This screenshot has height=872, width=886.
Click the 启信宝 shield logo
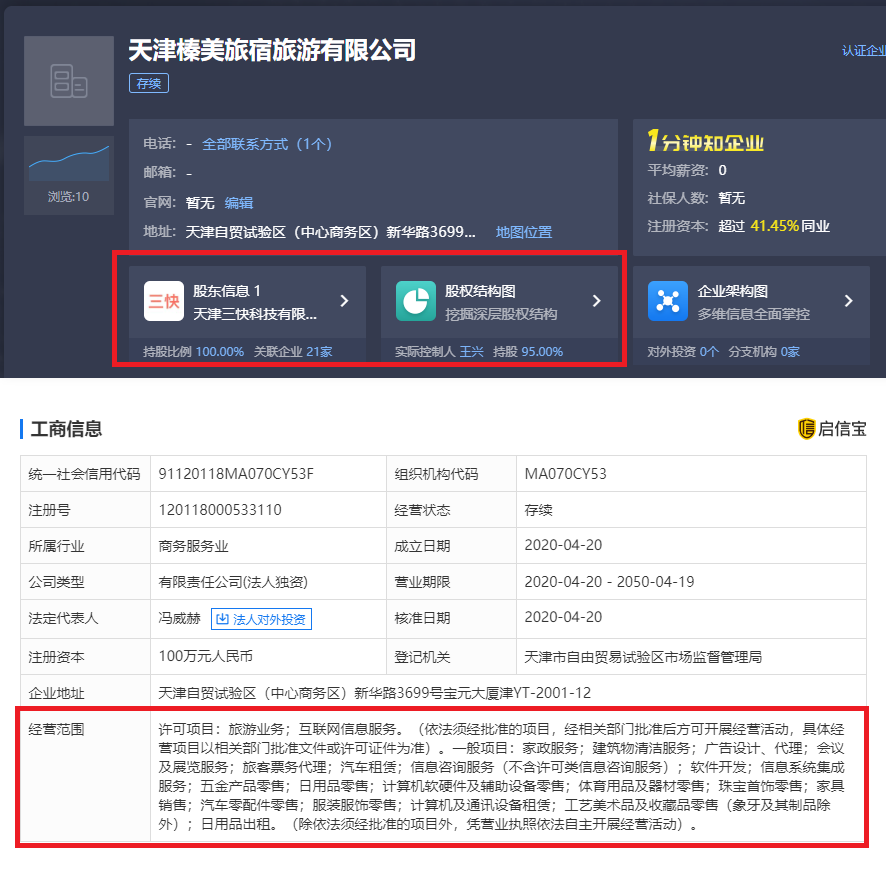[806, 428]
